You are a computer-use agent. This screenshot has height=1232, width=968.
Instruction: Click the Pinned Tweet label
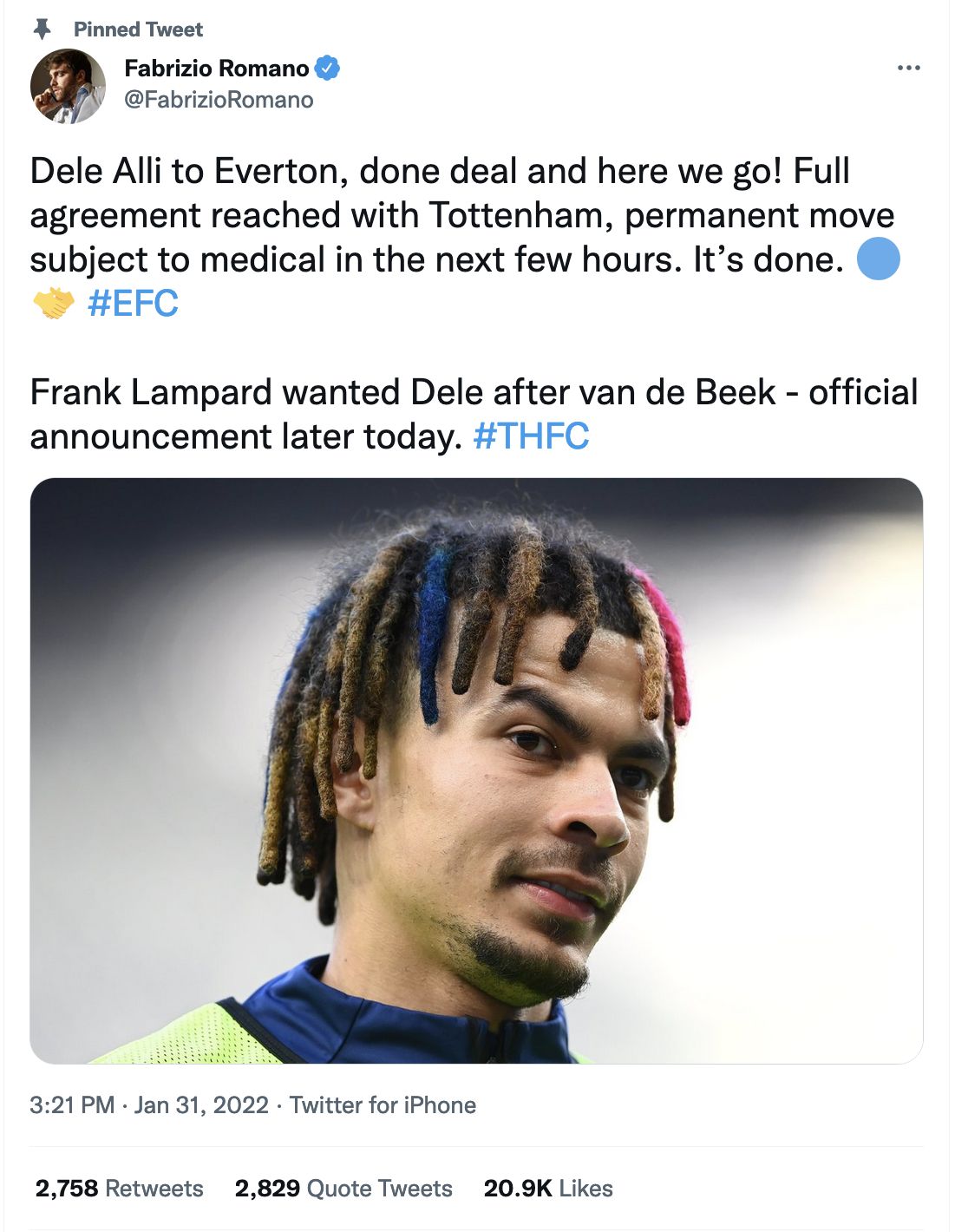(138, 29)
